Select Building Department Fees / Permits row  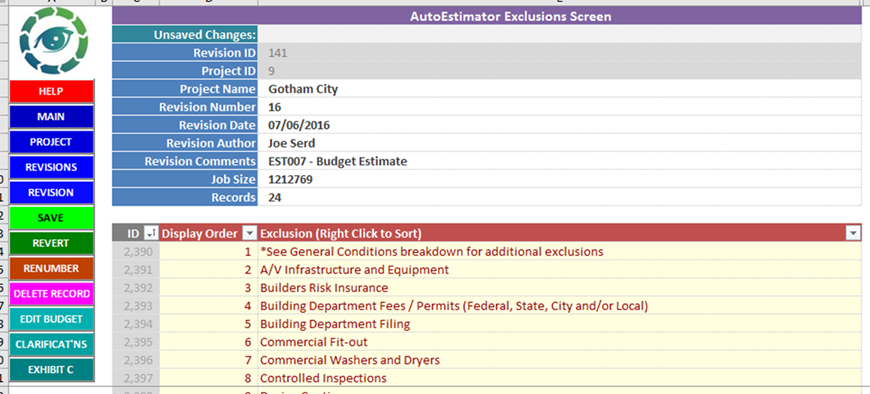click(559, 306)
